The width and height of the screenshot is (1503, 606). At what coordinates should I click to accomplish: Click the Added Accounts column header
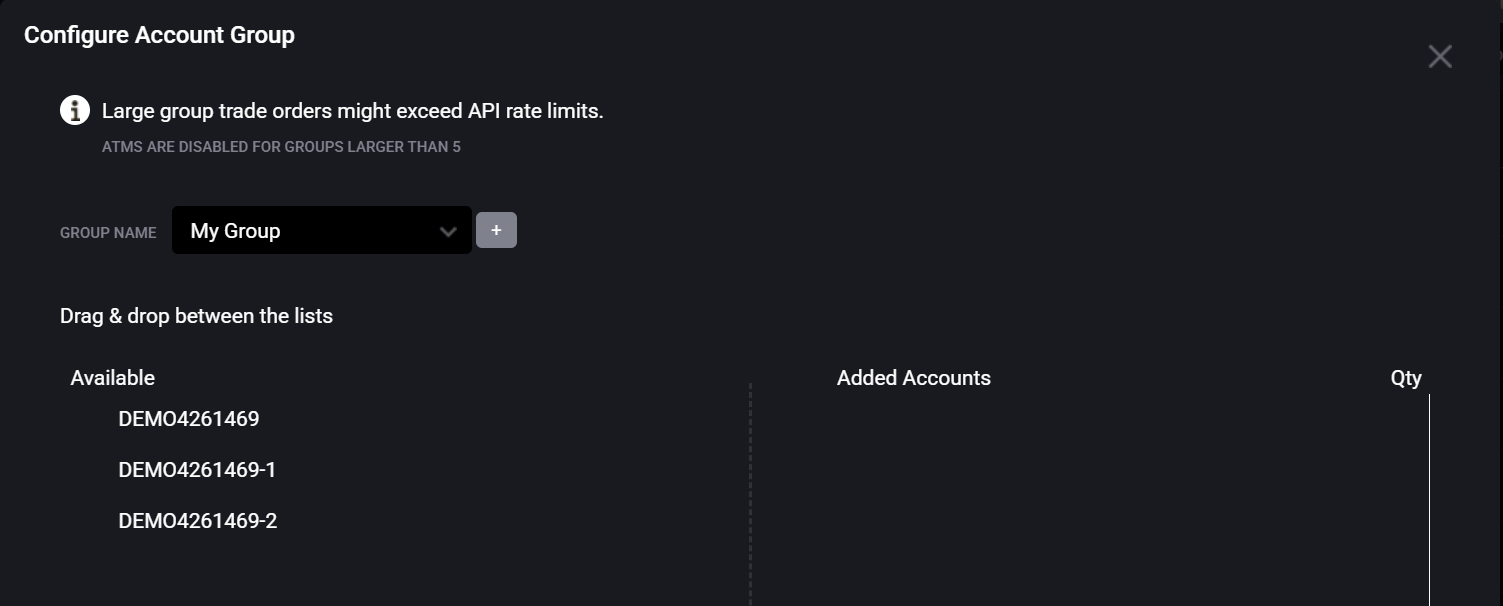(914, 378)
